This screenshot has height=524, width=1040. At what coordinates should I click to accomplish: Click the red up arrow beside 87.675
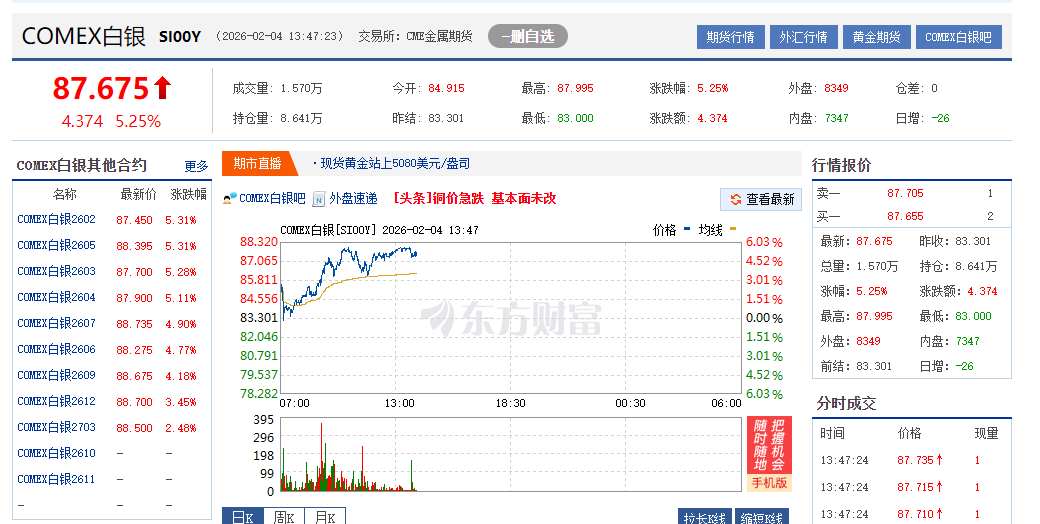click(162, 88)
